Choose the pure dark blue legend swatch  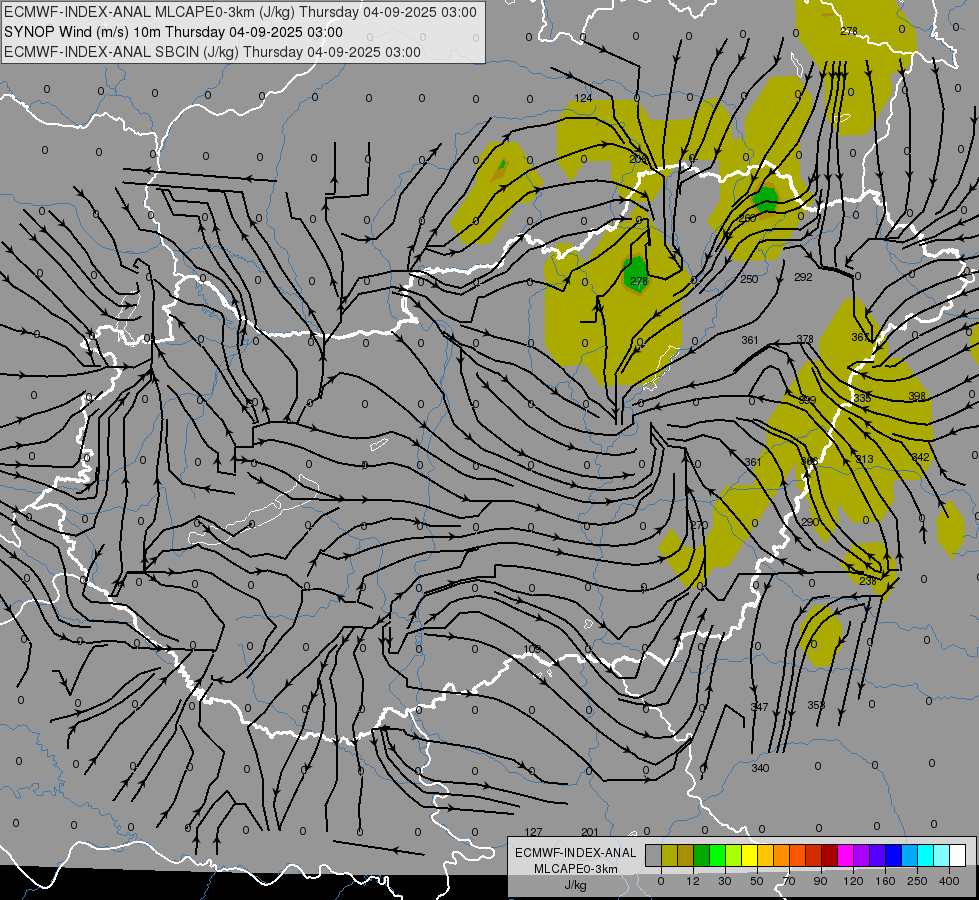(x=893, y=856)
